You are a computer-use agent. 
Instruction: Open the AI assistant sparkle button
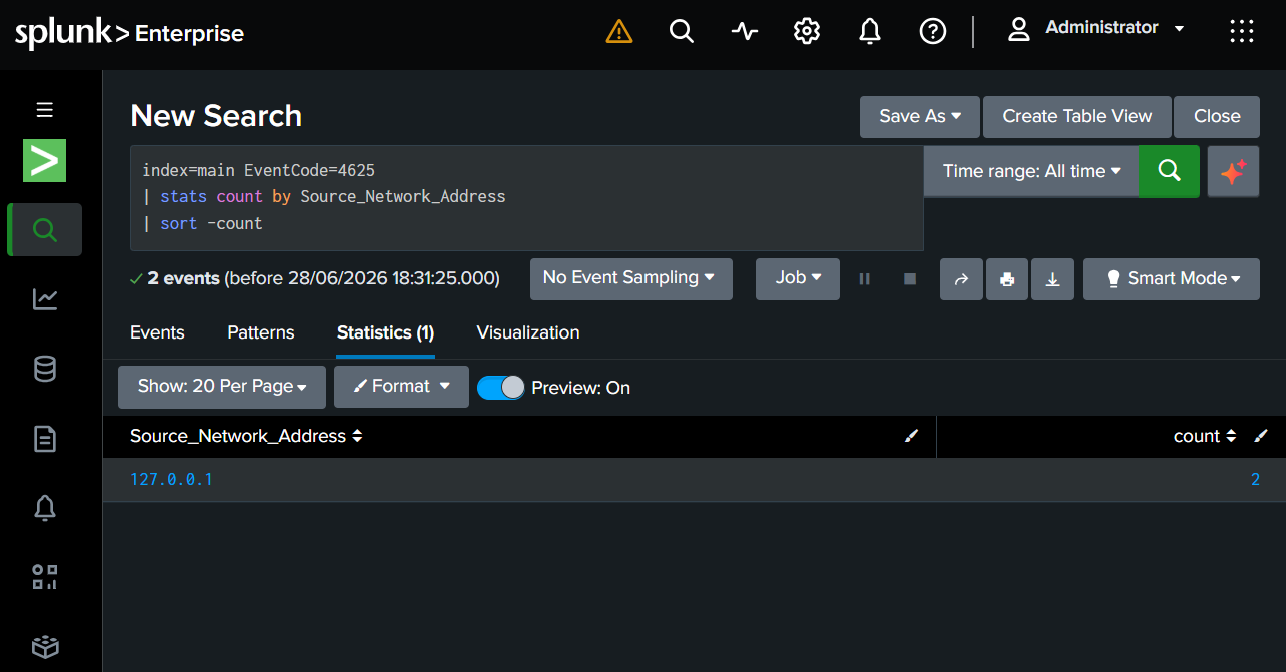click(x=1233, y=171)
